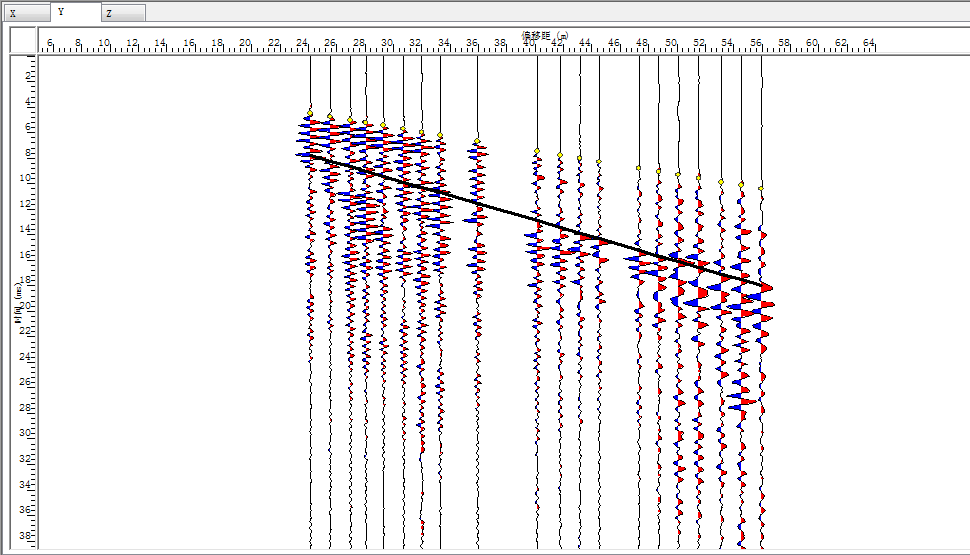
Task: Click the empty corner box where the rulers meet
Action: tap(24, 40)
